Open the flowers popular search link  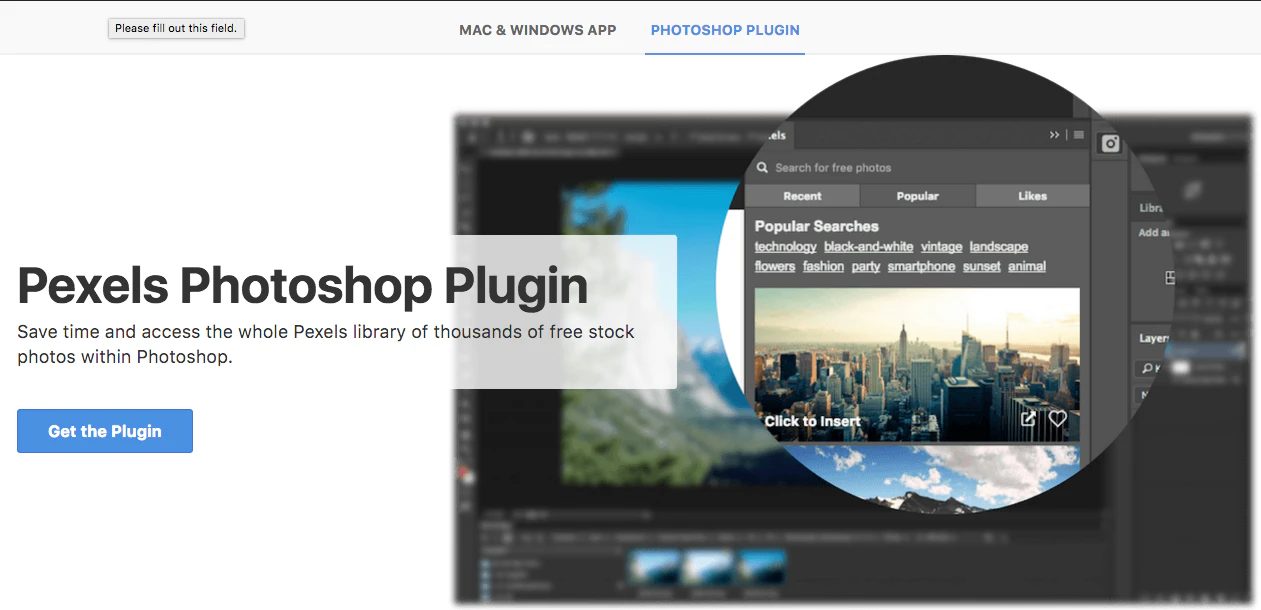point(775,267)
